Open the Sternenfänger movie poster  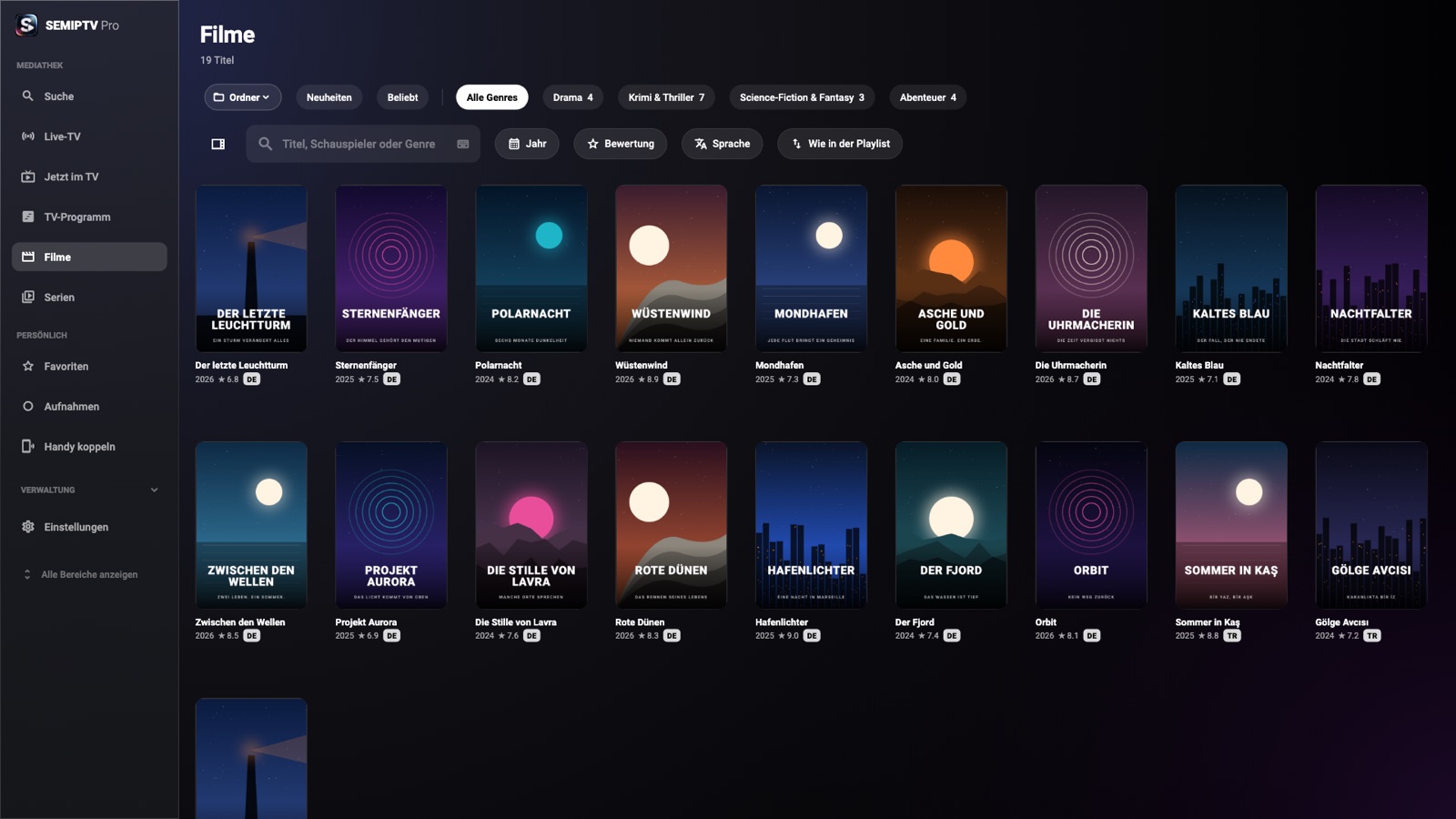[x=391, y=268]
